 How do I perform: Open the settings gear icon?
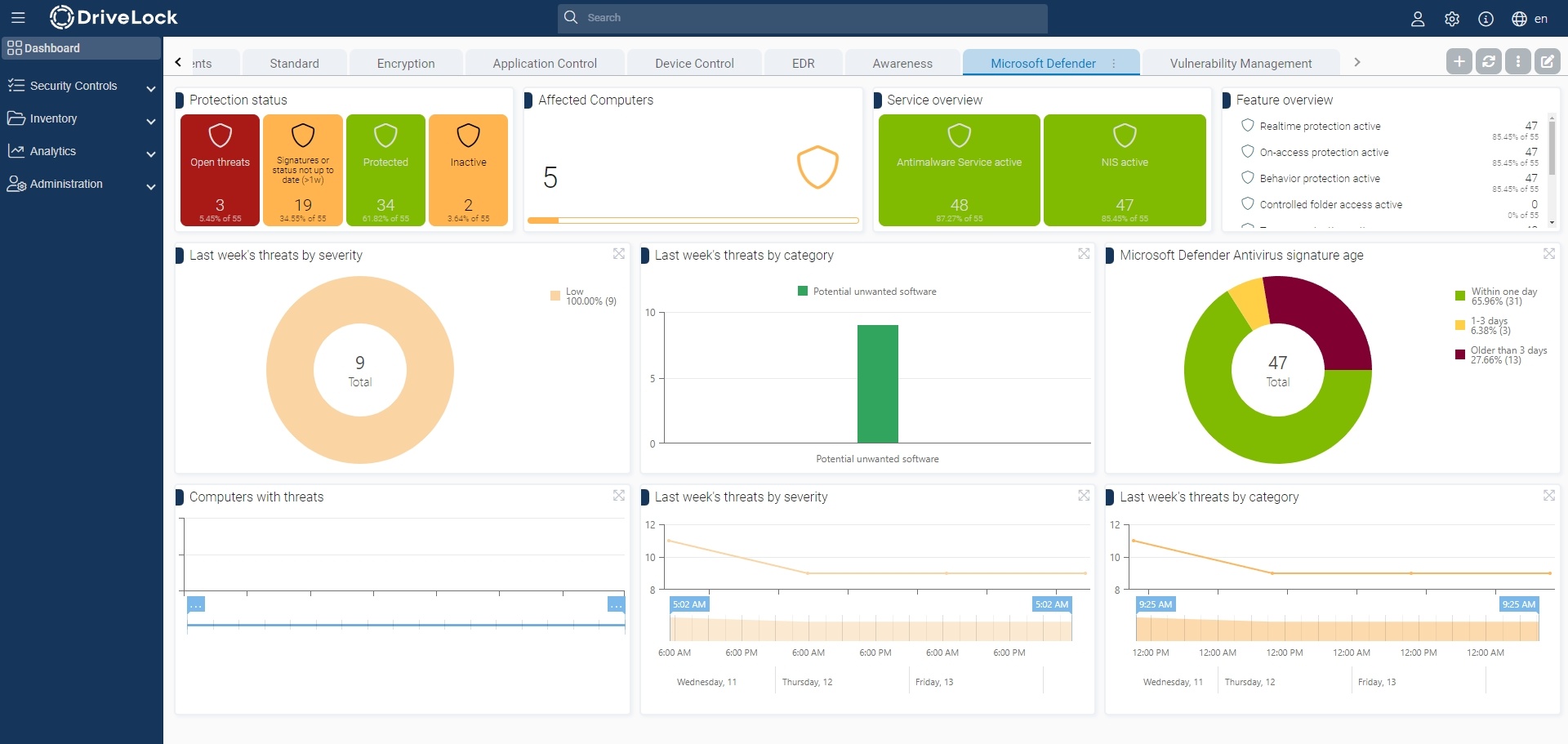pyautogui.click(x=1452, y=19)
